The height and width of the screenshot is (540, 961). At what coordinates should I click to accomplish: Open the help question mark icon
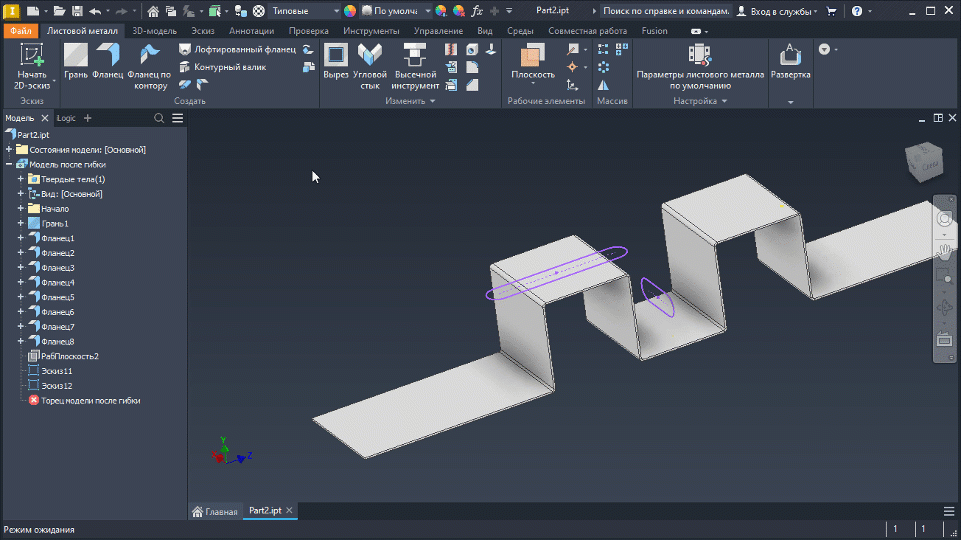click(x=857, y=11)
